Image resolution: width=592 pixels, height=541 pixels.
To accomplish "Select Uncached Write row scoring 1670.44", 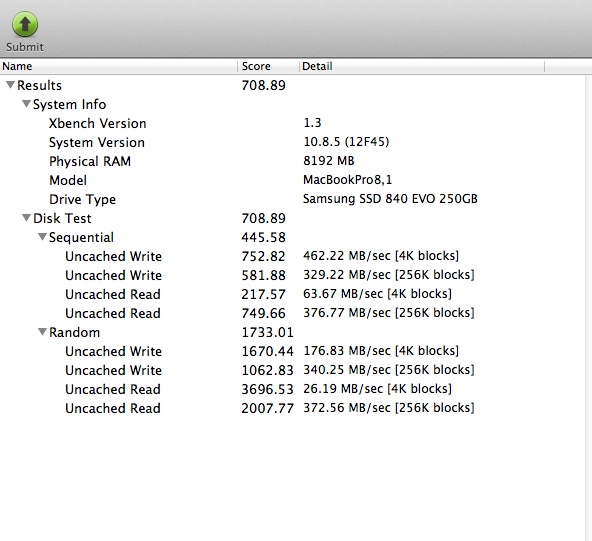I will pos(293,351).
